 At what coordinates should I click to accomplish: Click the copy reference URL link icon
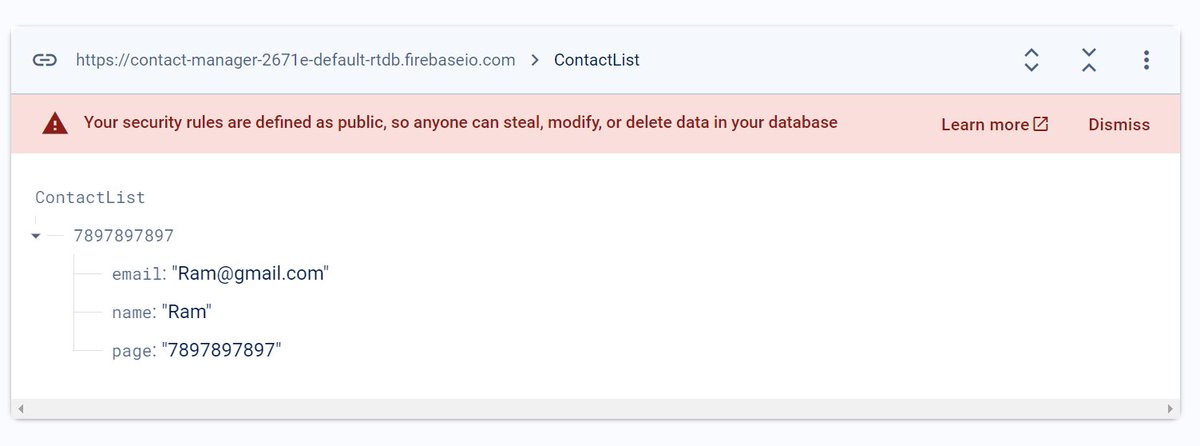click(x=44, y=60)
